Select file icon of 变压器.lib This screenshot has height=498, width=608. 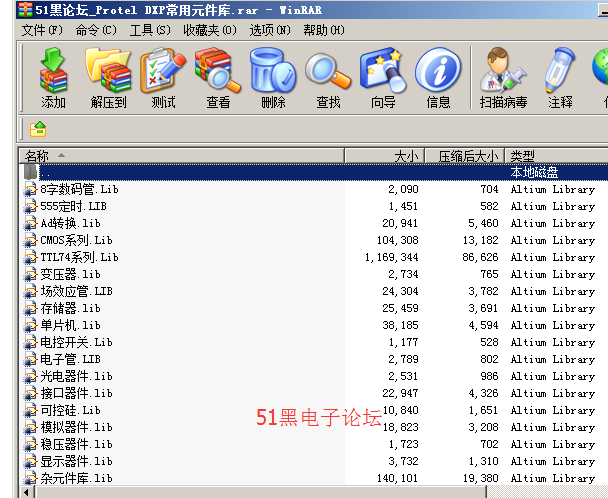[x=31, y=274]
